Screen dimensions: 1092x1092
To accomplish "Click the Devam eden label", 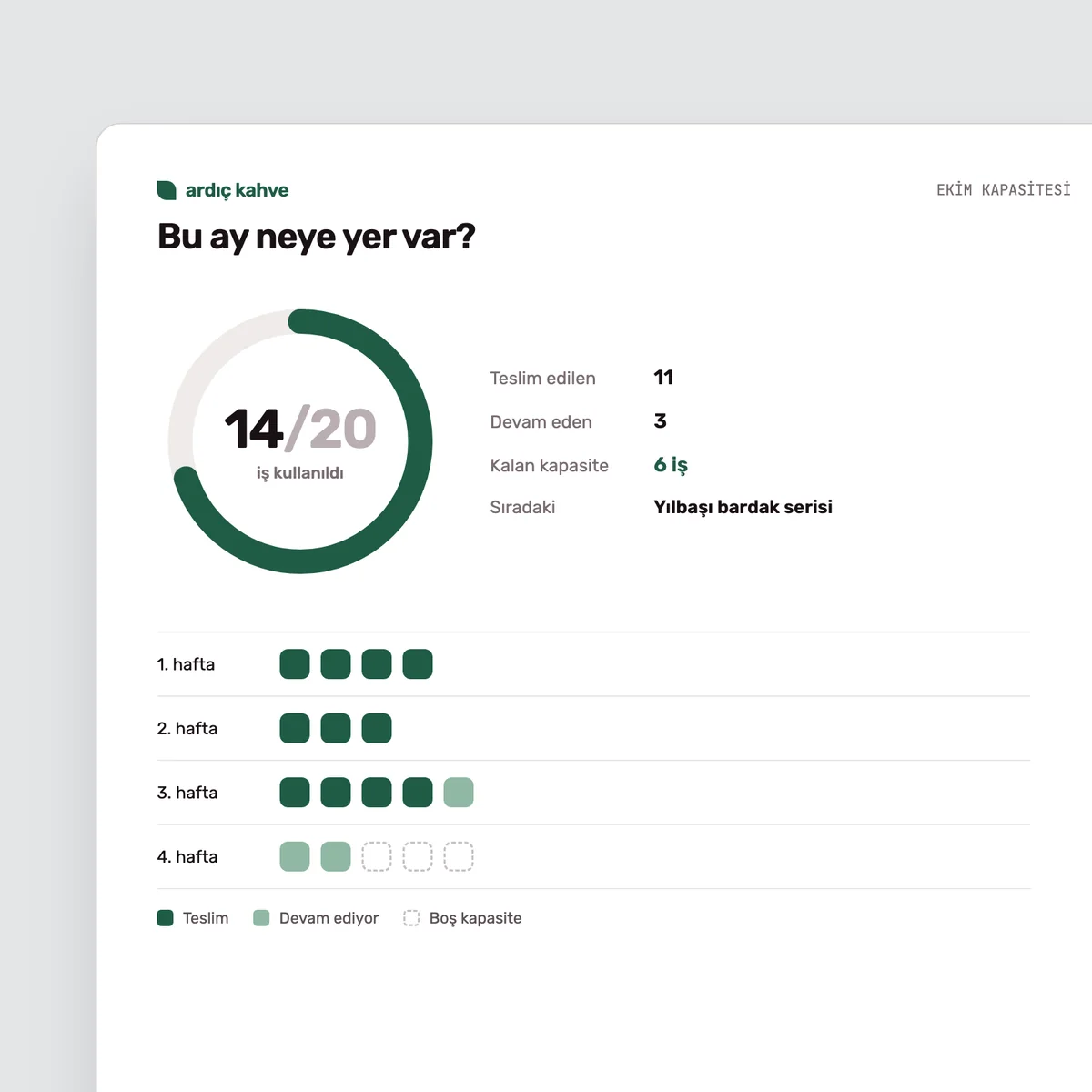I will click(541, 422).
